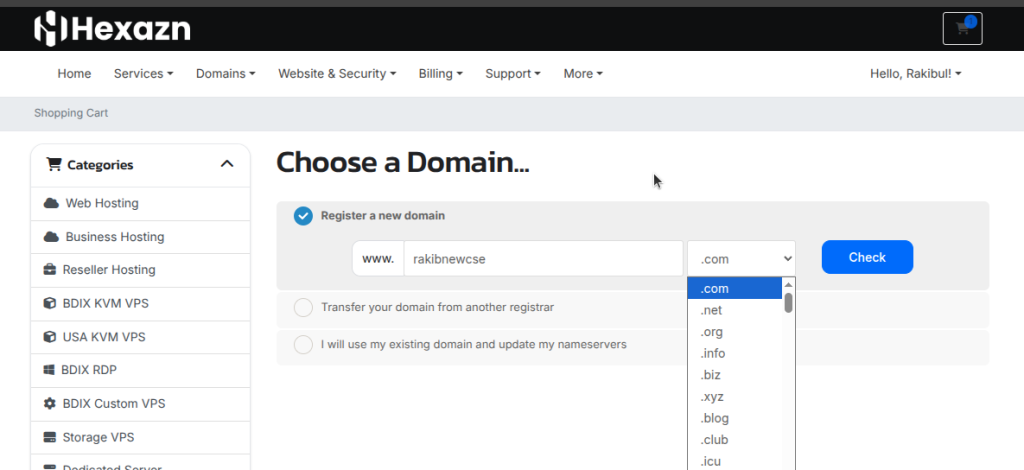Click the www. prefix label
The width and height of the screenshot is (1024, 470).
(378, 258)
